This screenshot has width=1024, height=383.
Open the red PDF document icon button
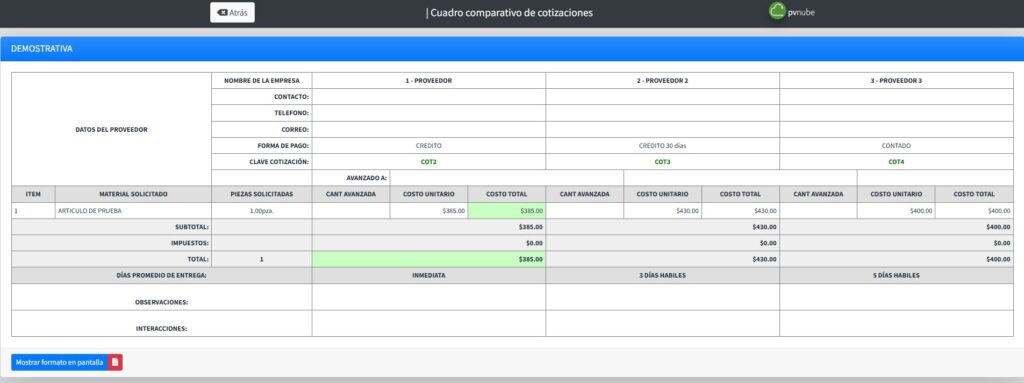115,362
